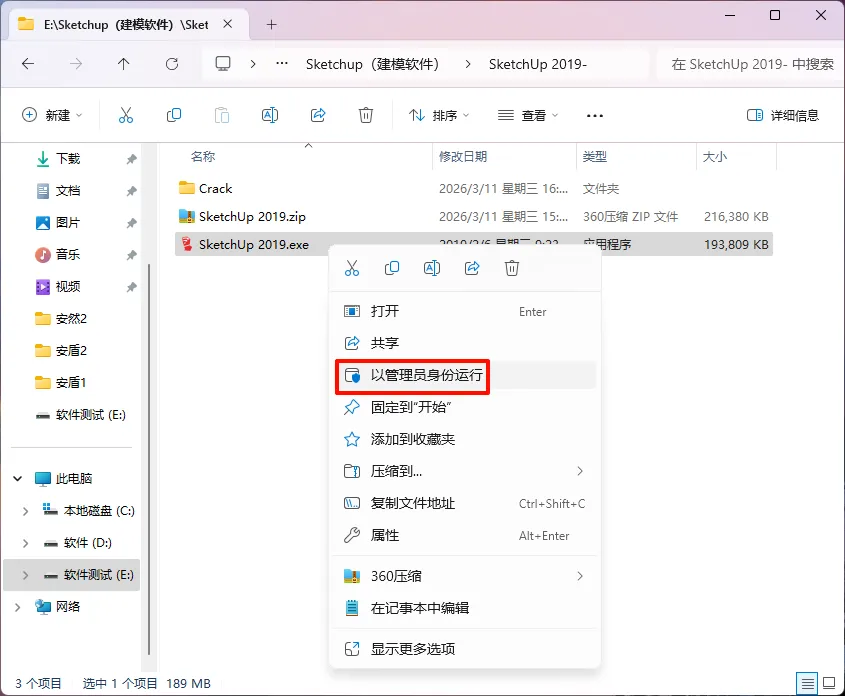Choose 在记事本中编辑 from the context menu

(465, 608)
